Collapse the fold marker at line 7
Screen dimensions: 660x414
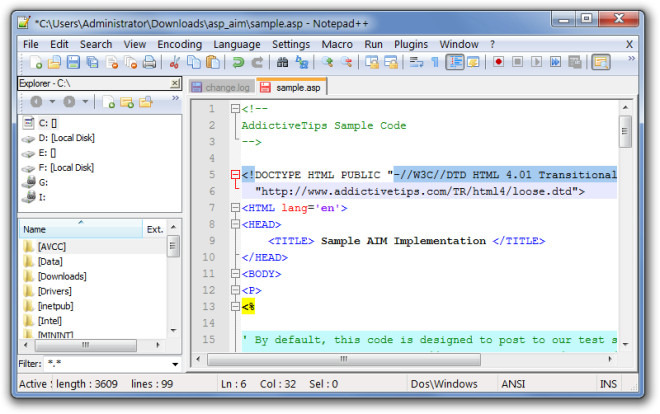pos(235,207)
